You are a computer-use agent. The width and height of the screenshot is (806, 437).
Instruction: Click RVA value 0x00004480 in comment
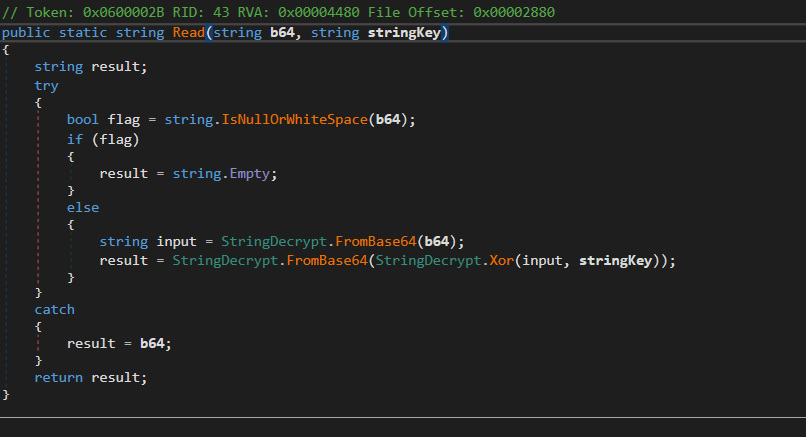tap(319, 12)
